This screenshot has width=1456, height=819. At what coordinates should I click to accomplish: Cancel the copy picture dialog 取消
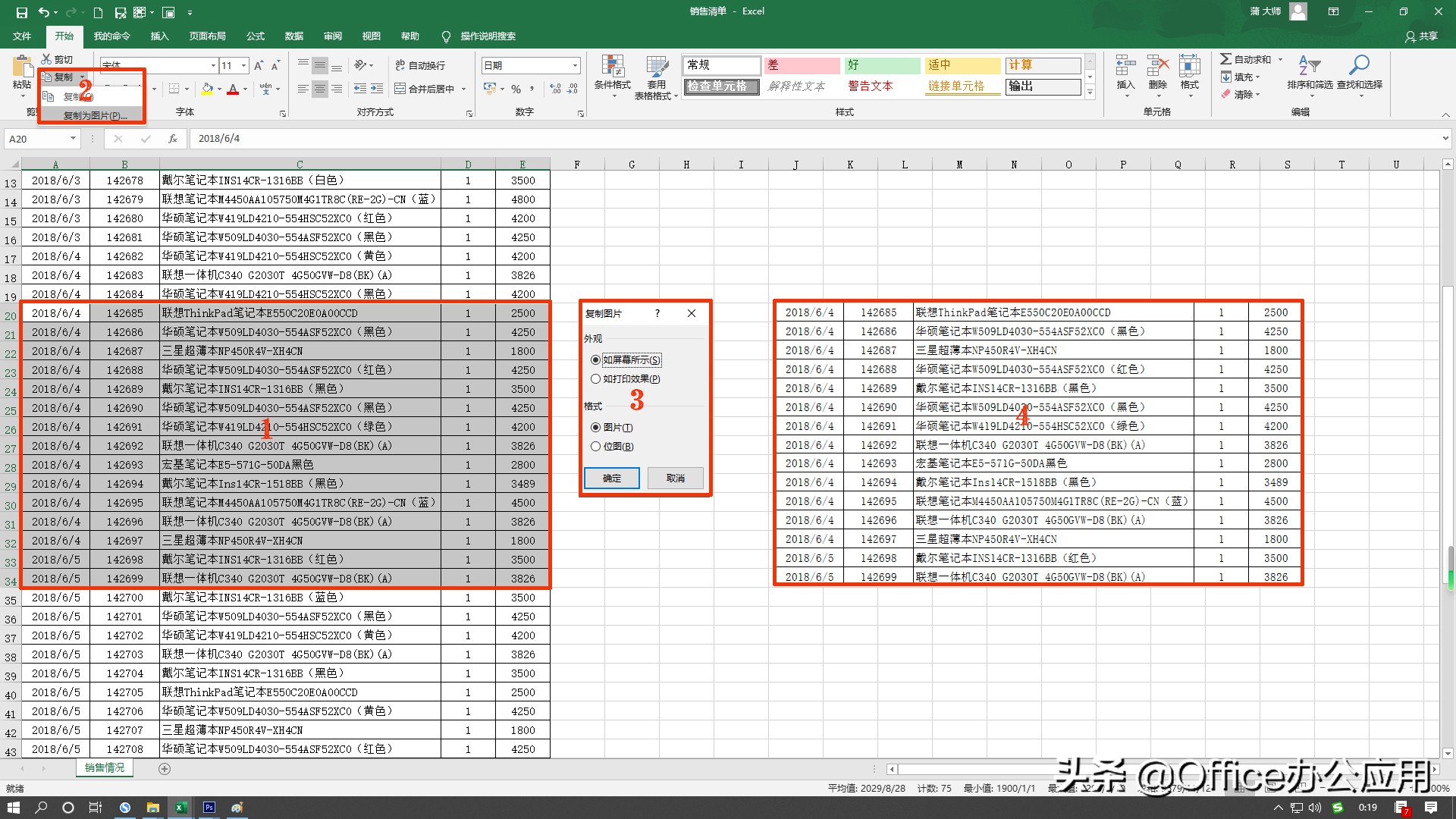click(x=676, y=479)
